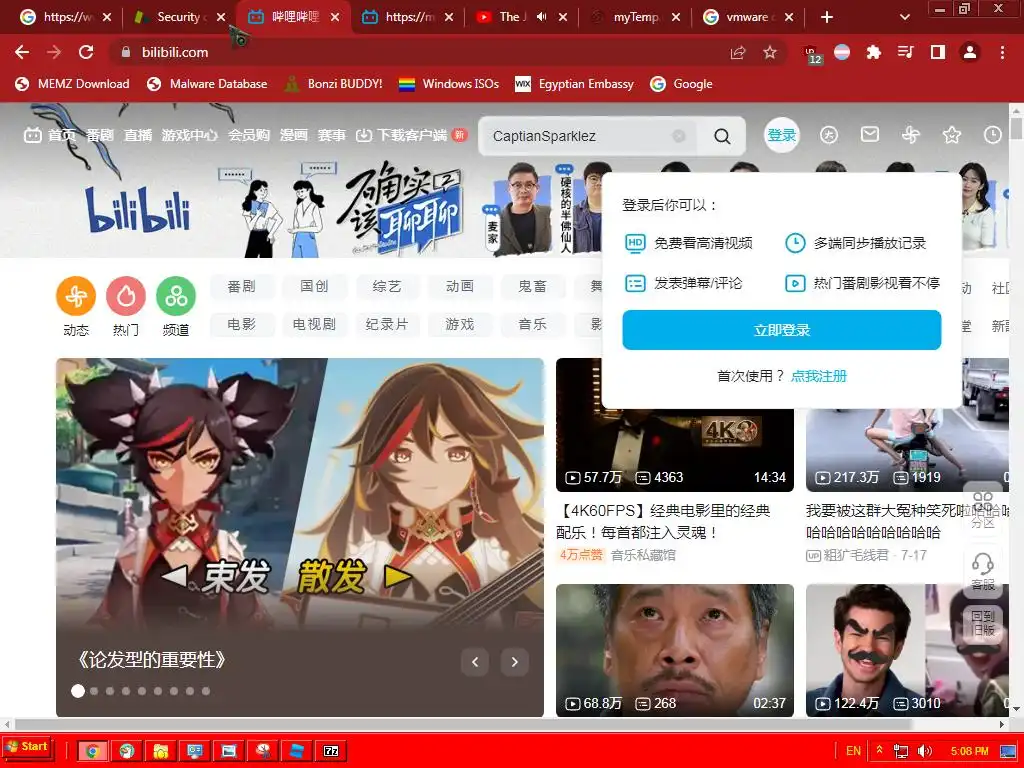Screen dimensions: 1024x768
Task: Open the Egyptian Embassy bookmark
Action: pos(575,84)
